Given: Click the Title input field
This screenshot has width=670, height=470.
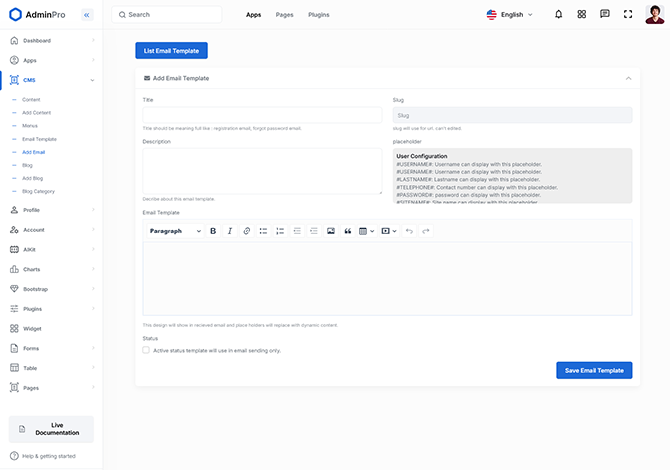Looking at the screenshot, I should (x=262, y=115).
